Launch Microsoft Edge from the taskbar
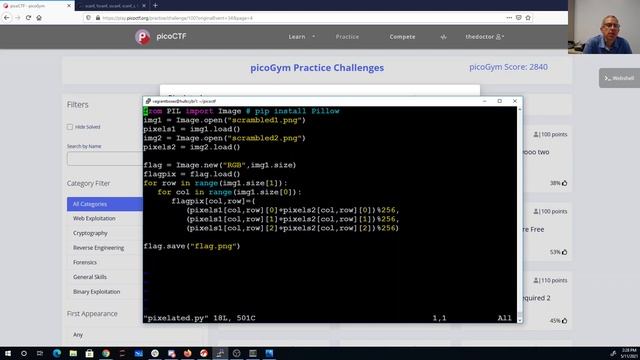640x360 pixels. tap(57, 353)
